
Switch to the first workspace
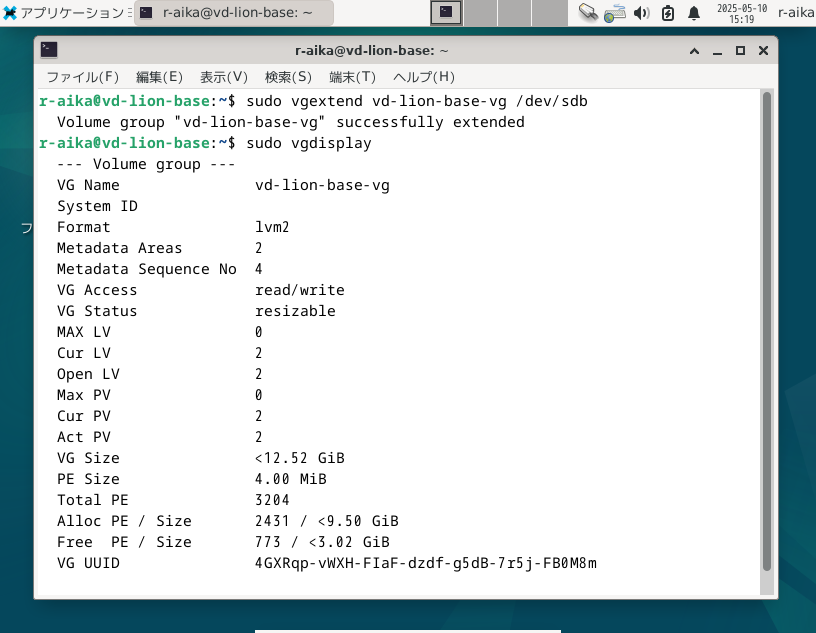pos(446,12)
